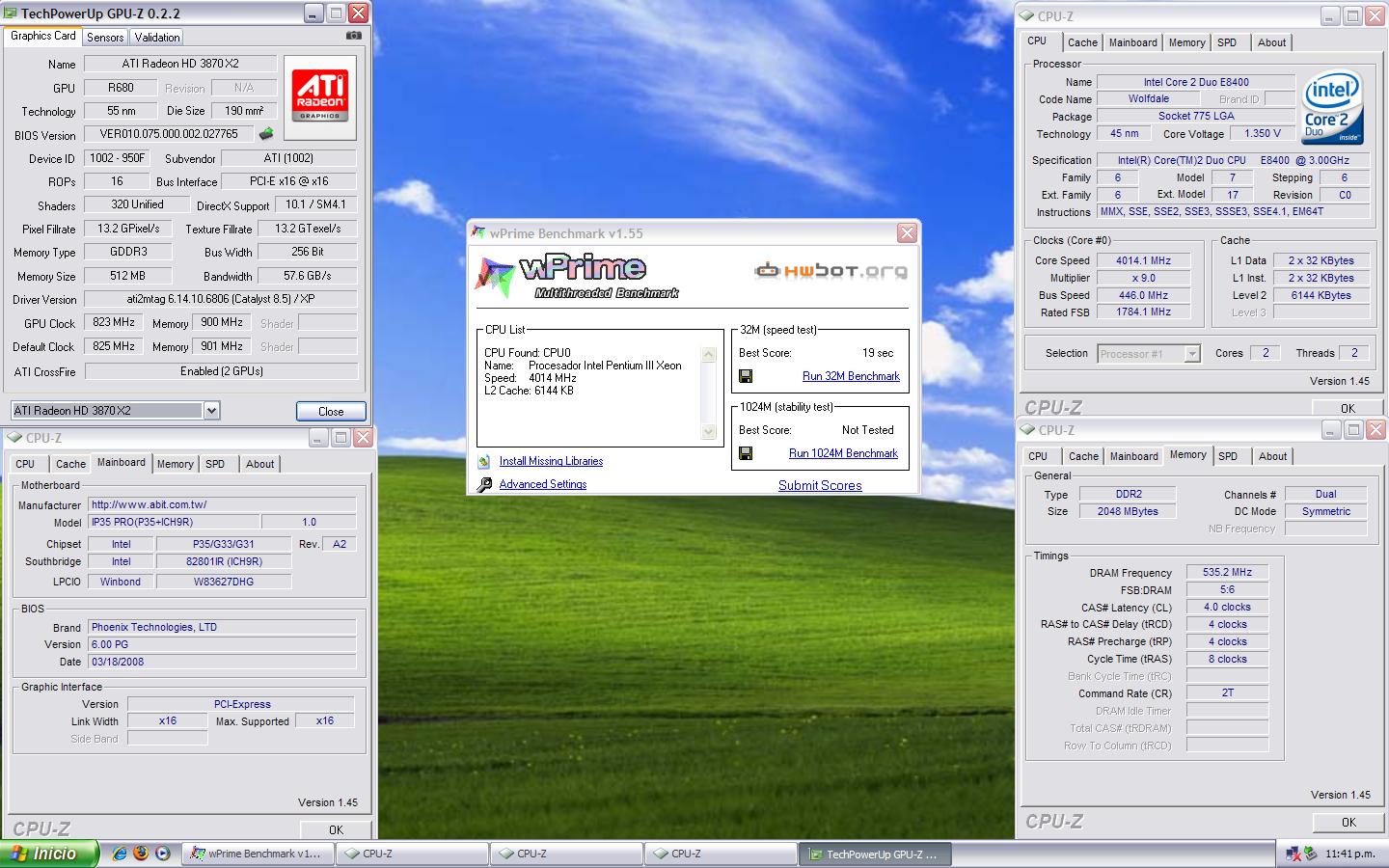Open the About tab in the CPU-Z Mainboard window
1389x868 pixels.
259,464
